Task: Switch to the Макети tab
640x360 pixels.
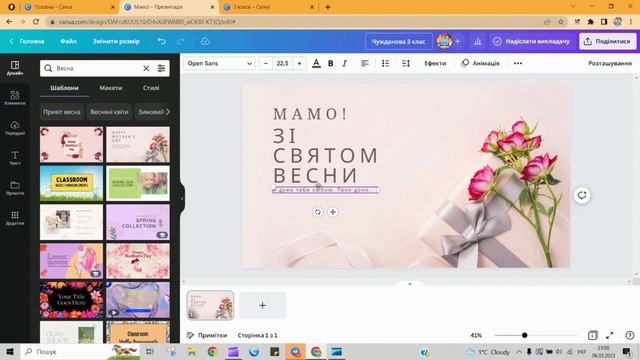Action: coord(111,88)
